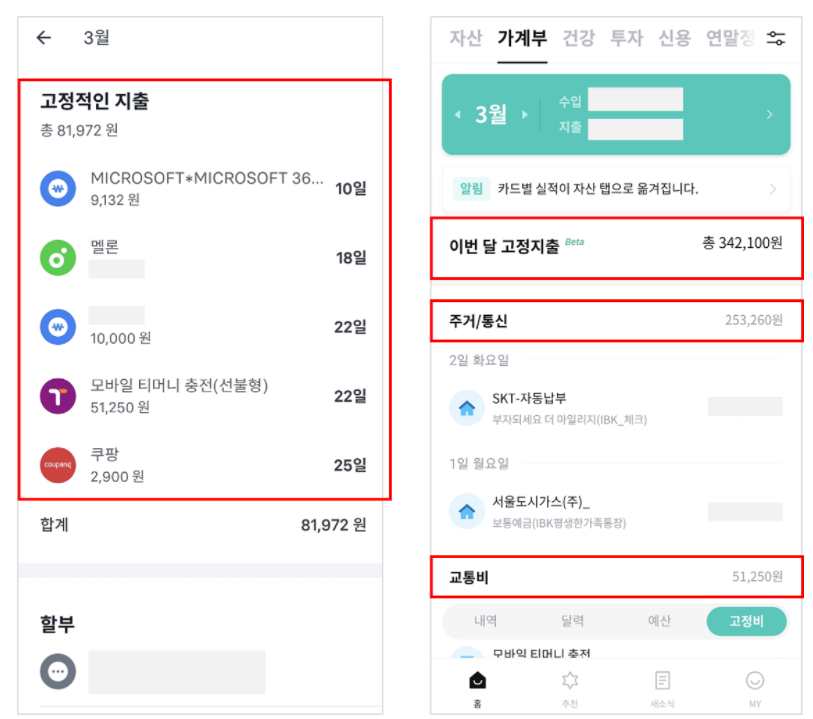Open the 알림 notice chevron
The width and height of the screenshot is (813, 719).
point(773,189)
